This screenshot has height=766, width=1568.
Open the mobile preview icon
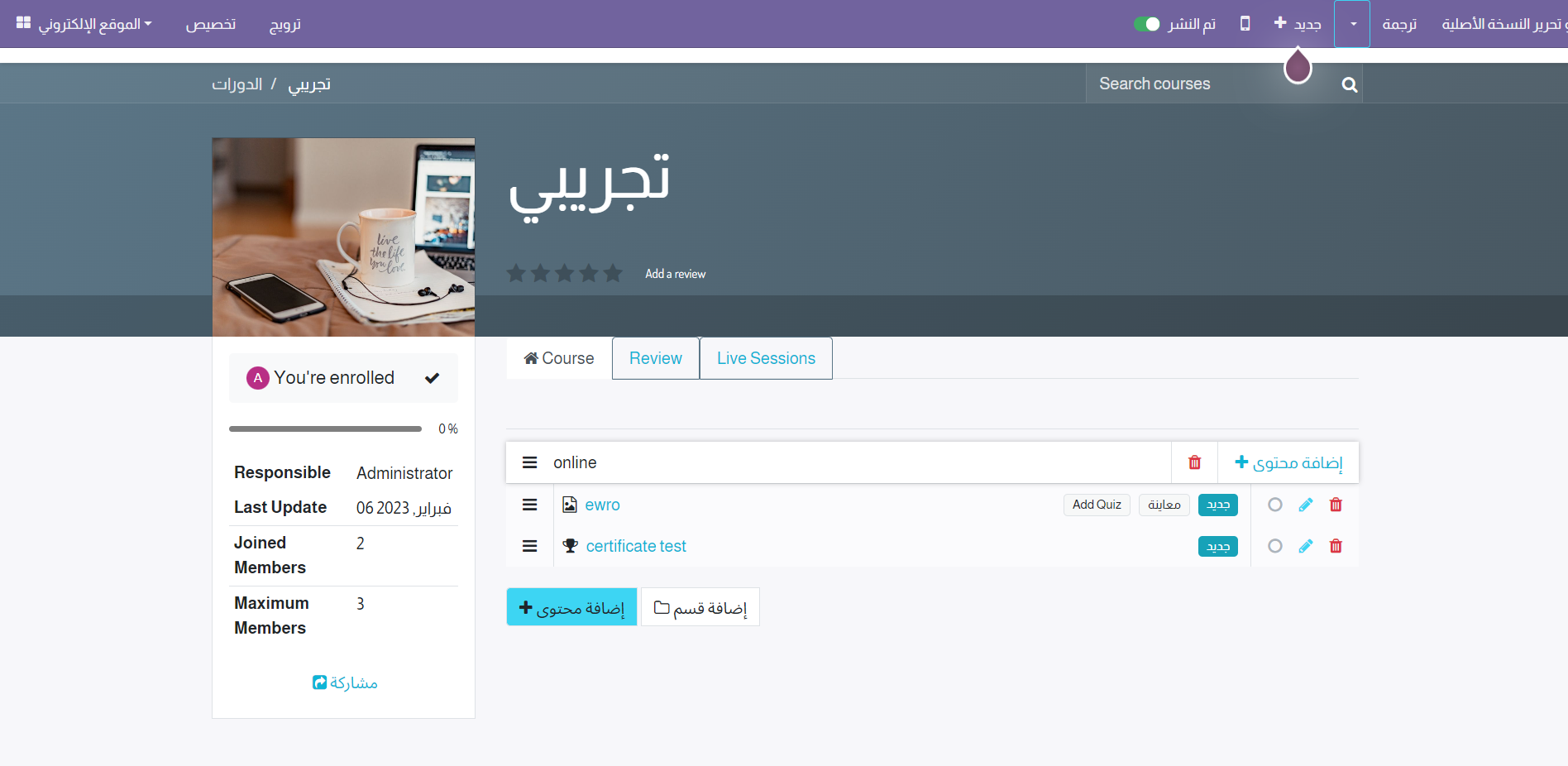click(x=1245, y=23)
